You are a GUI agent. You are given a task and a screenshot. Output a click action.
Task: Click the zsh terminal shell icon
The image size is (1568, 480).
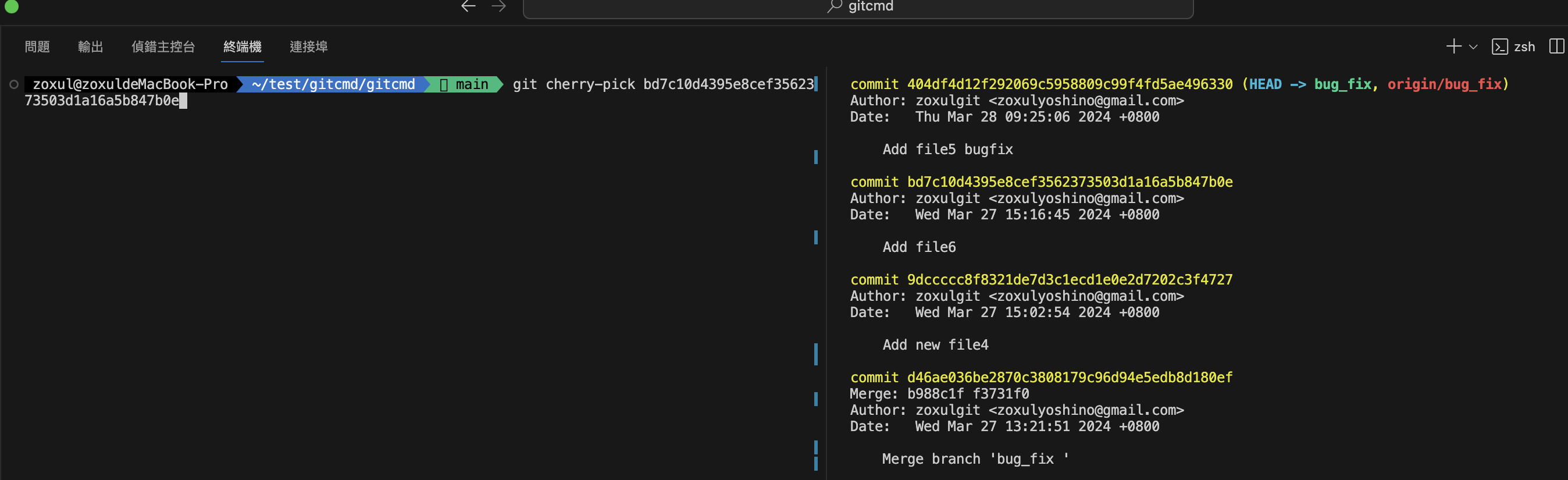pos(1499,47)
